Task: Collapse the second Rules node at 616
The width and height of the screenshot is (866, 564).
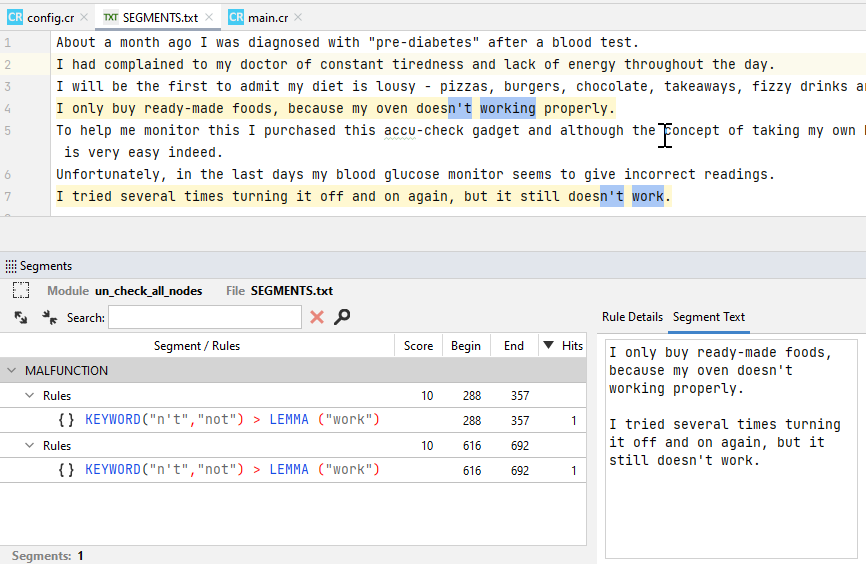Action: pyautogui.click(x=30, y=446)
